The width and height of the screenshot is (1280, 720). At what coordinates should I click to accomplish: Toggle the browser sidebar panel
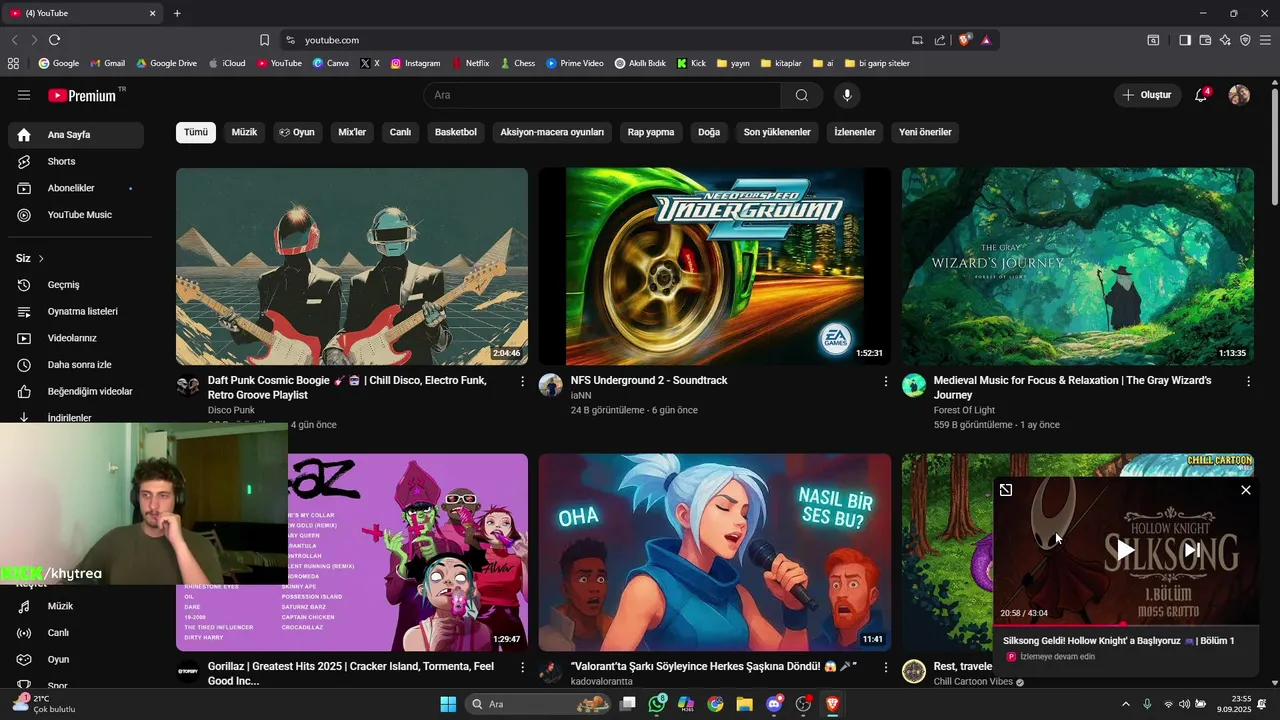(1185, 40)
